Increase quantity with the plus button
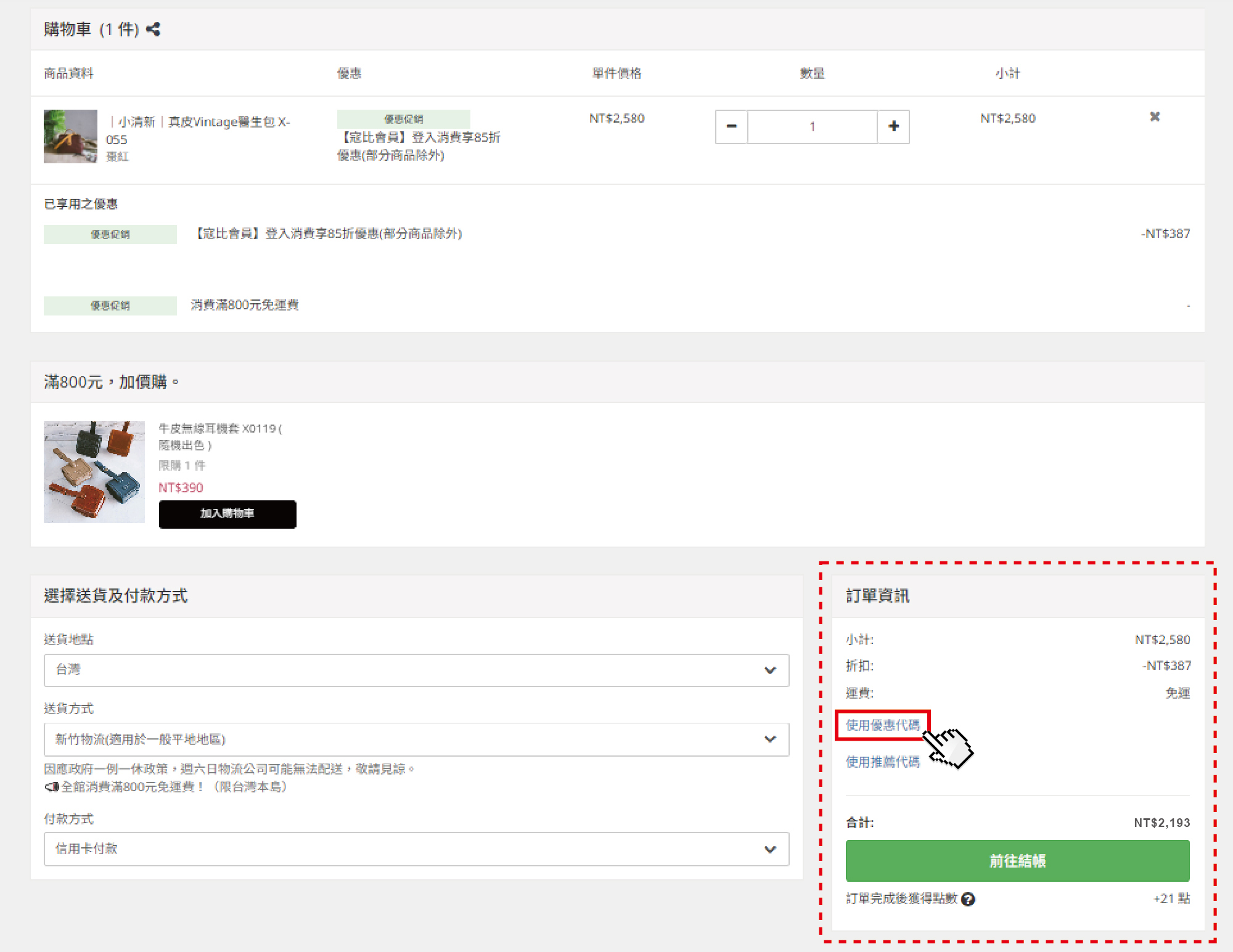Image resolution: width=1233 pixels, height=952 pixels. coord(893,126)
